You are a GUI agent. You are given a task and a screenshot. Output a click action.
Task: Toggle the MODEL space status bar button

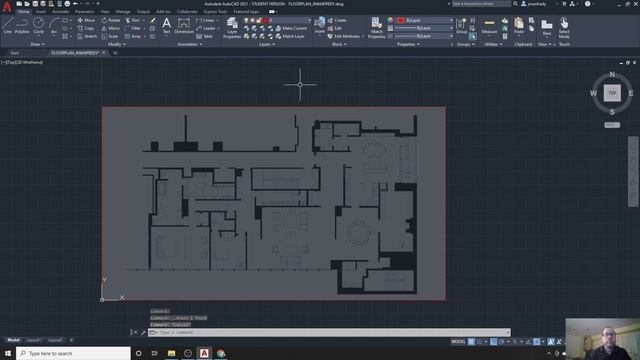click(x=458, y=342)
